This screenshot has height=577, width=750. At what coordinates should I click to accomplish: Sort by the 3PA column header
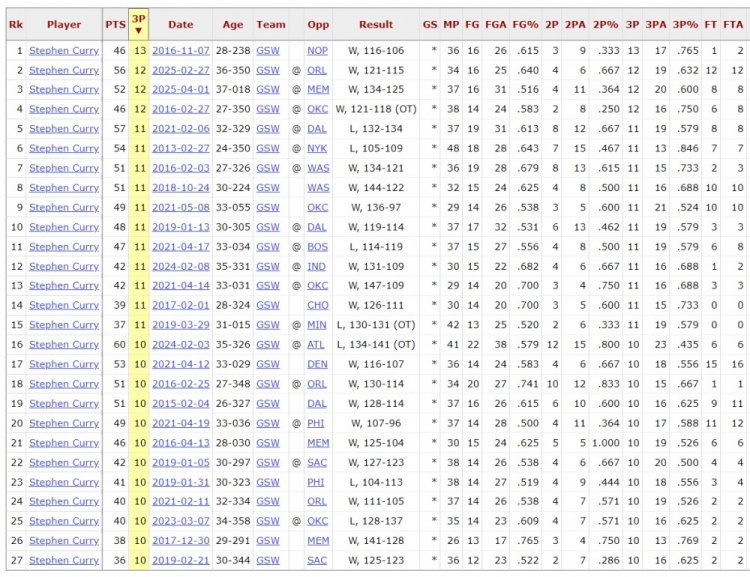[655, 24]
